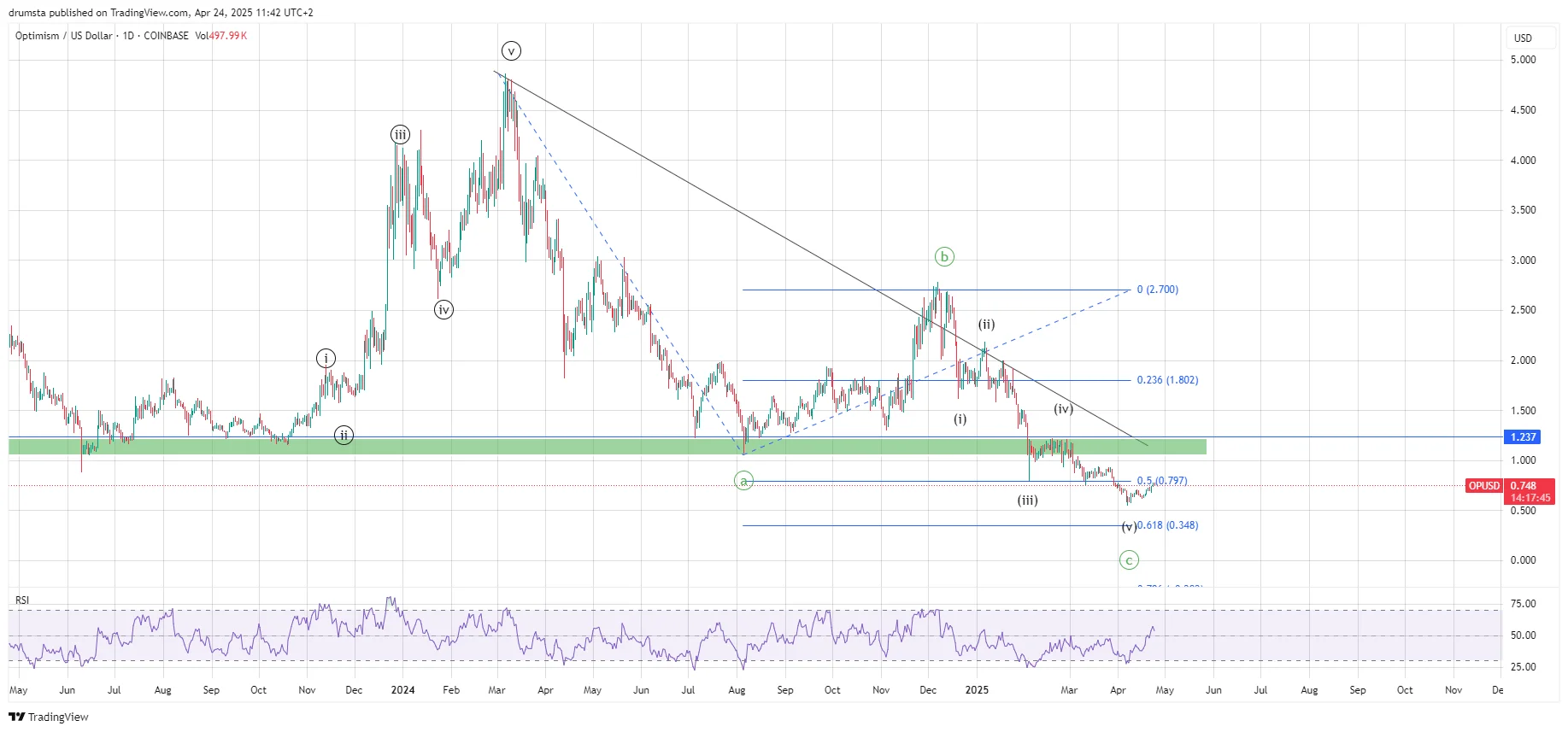Select the Fibonacci label 0.5 (0.797)
Image resolution: width=1568 pixels, height=732 pixels.
pyautogui.click(x=1162, y=481)
